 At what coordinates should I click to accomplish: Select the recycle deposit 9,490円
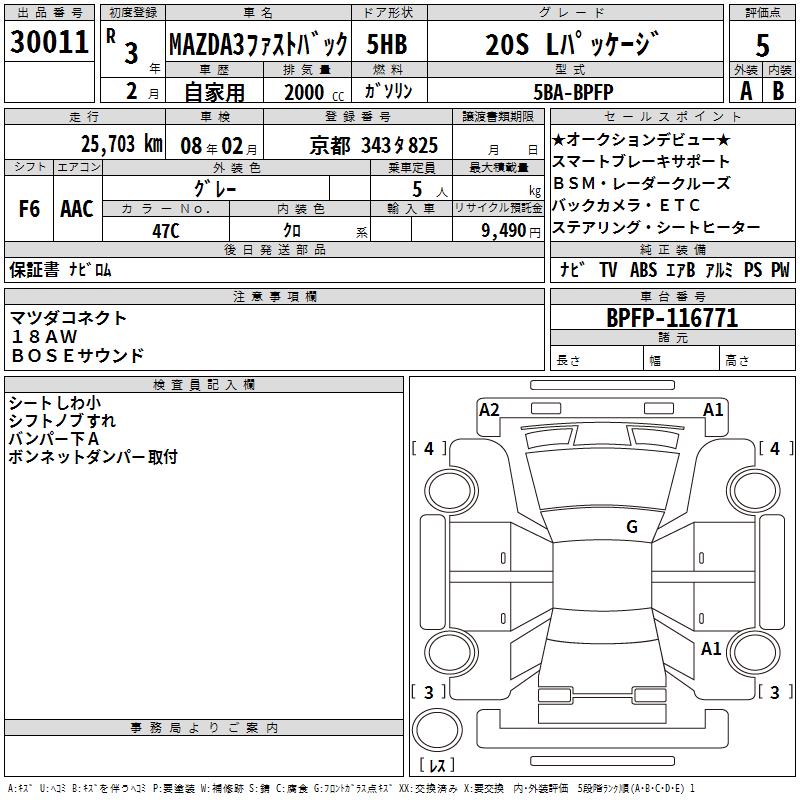(511, 231)
